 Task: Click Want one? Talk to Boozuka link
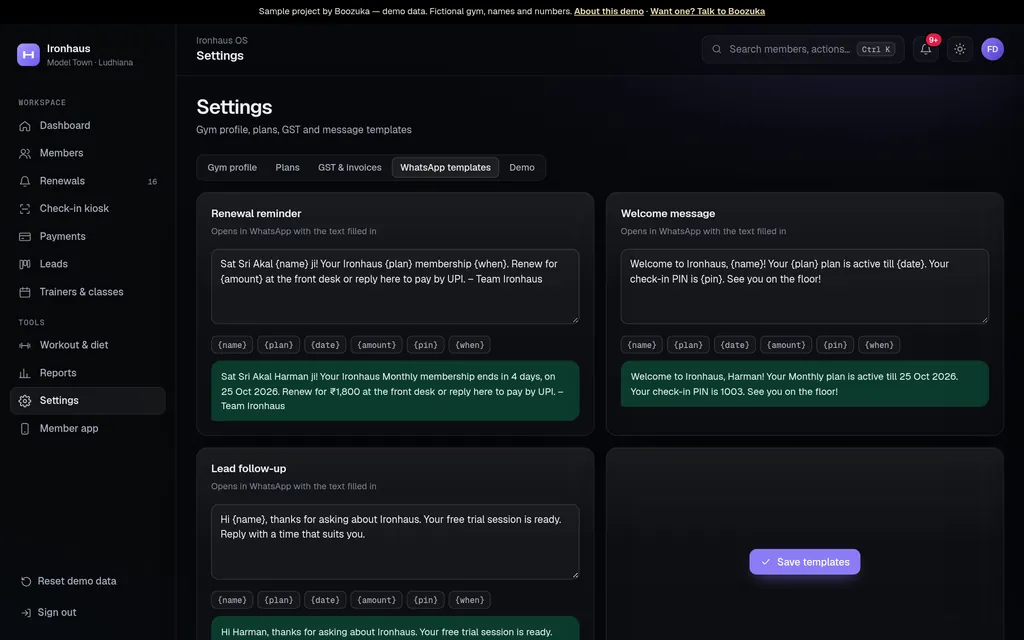coord(707,11)
